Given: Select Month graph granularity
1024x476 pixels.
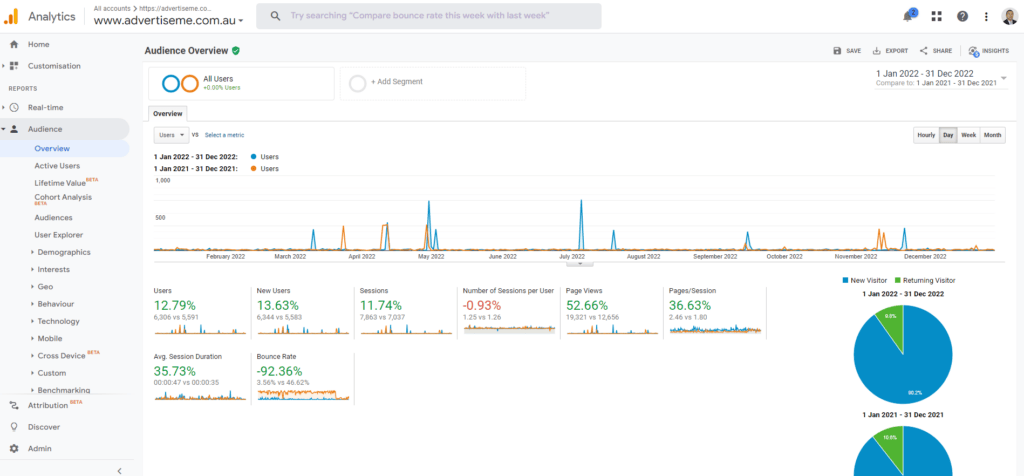Looking at the screenshot, I should tap(993, 135).
